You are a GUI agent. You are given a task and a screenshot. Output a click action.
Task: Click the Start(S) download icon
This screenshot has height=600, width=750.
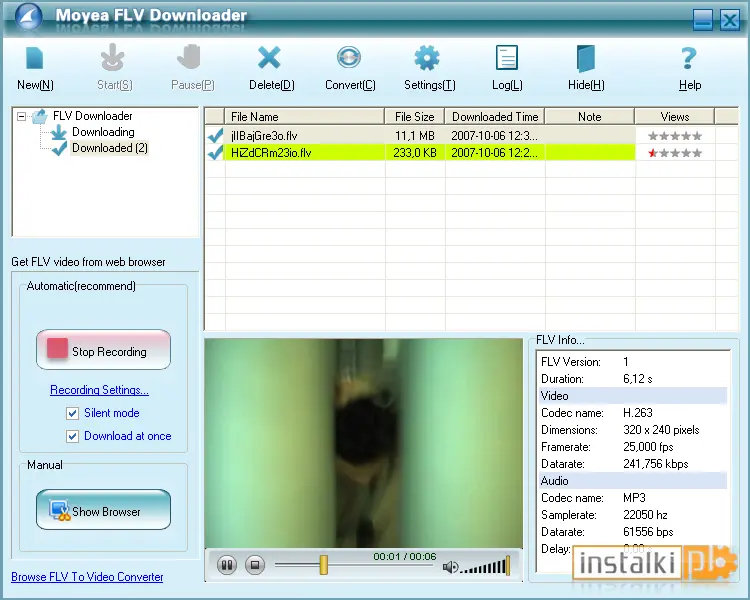point(113,57)
